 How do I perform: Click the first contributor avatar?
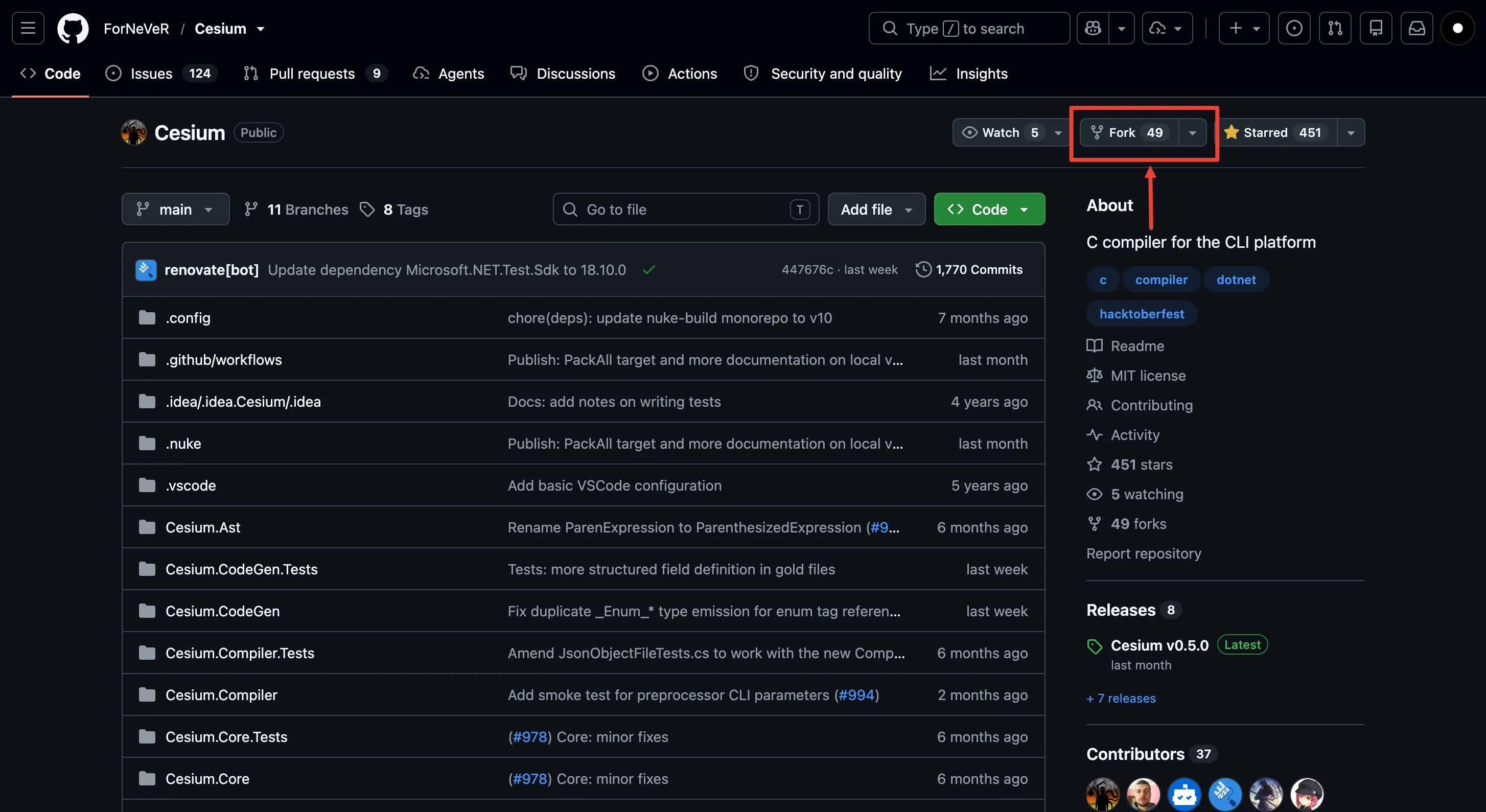point(1103,795)
